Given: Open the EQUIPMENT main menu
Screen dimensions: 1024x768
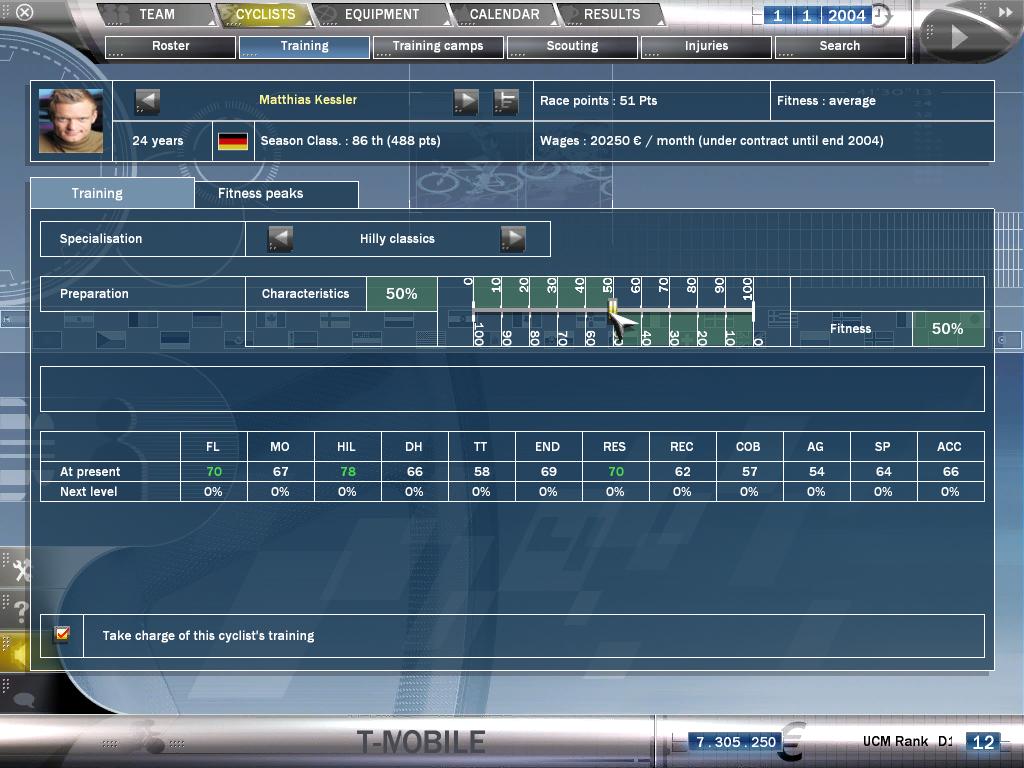Looking at the screenshot, I should click(x=382, y=15).
